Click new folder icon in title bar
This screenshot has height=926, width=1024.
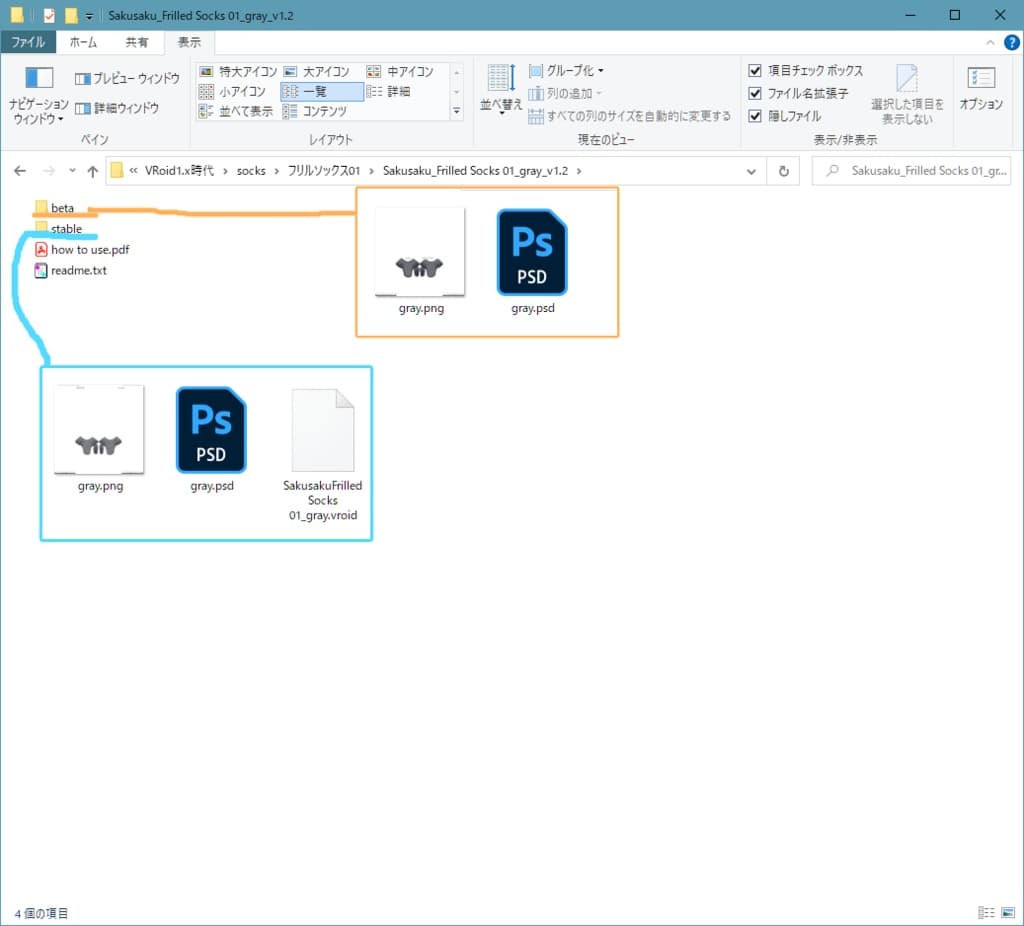(71, 15)
